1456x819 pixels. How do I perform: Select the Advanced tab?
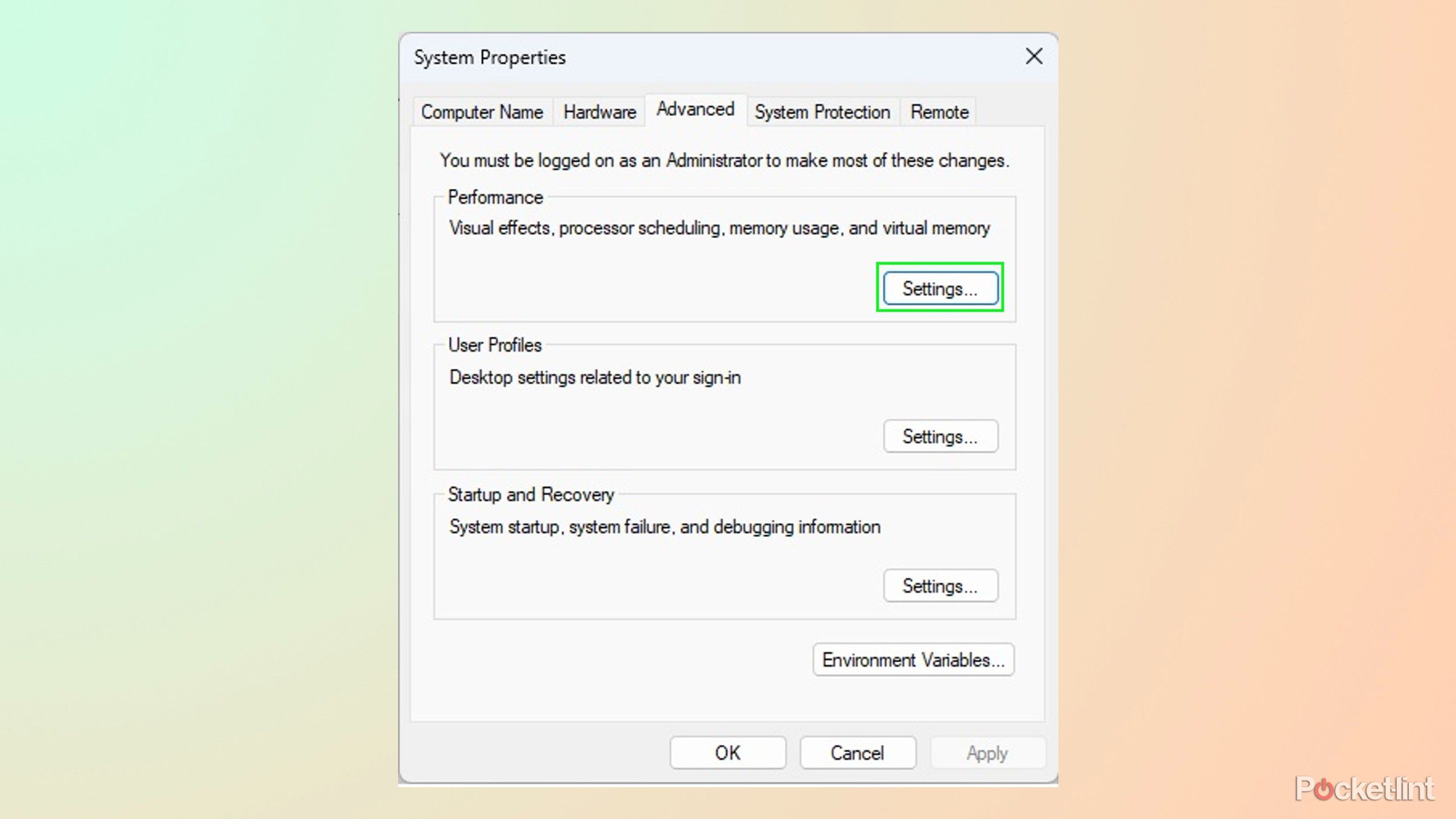696,109
